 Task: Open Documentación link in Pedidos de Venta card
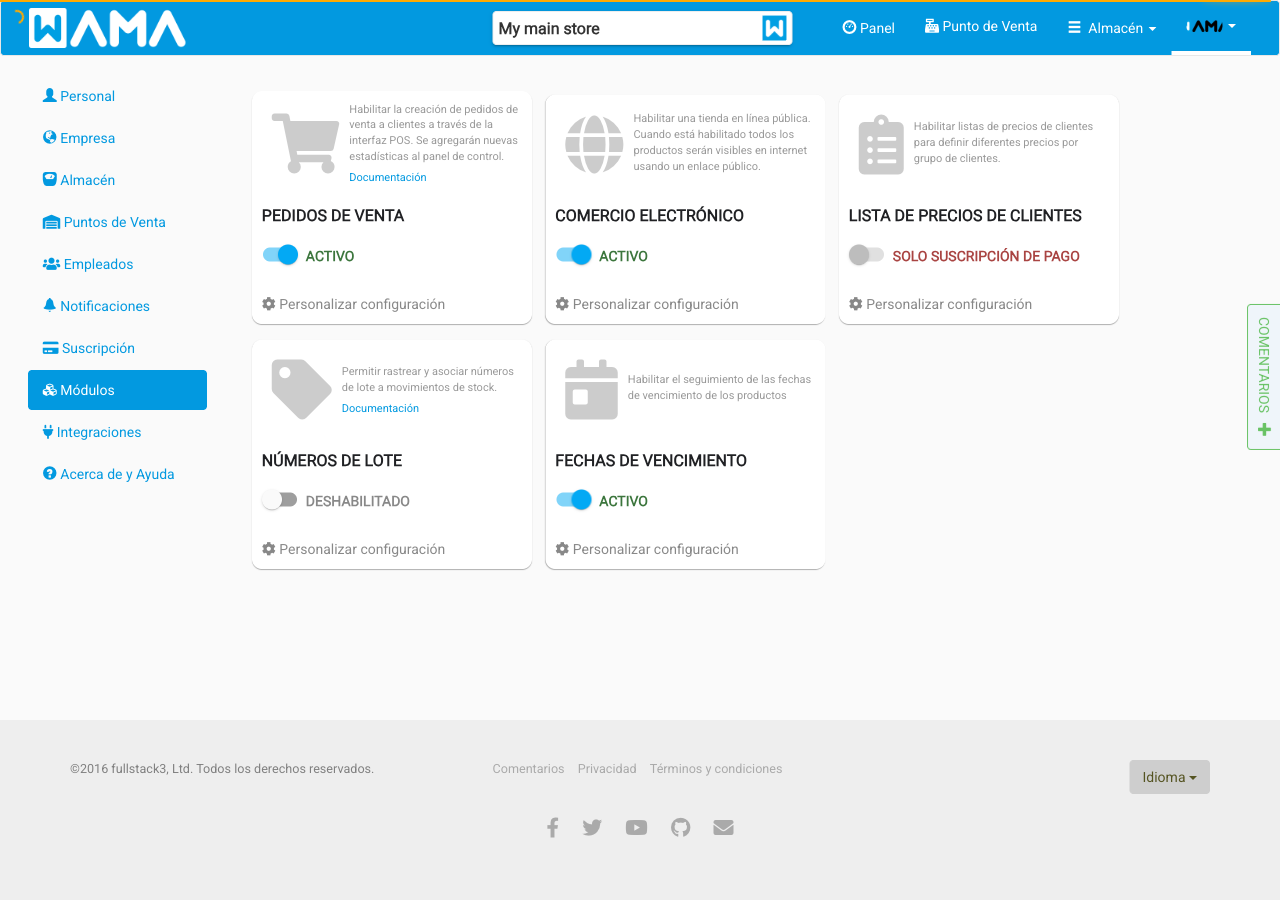388,177
